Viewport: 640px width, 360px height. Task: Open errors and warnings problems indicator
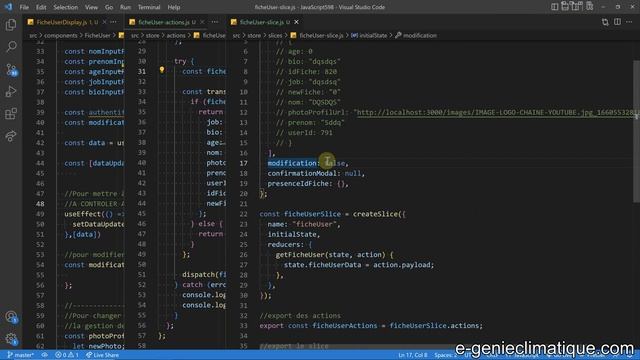[x=67, y=355]
